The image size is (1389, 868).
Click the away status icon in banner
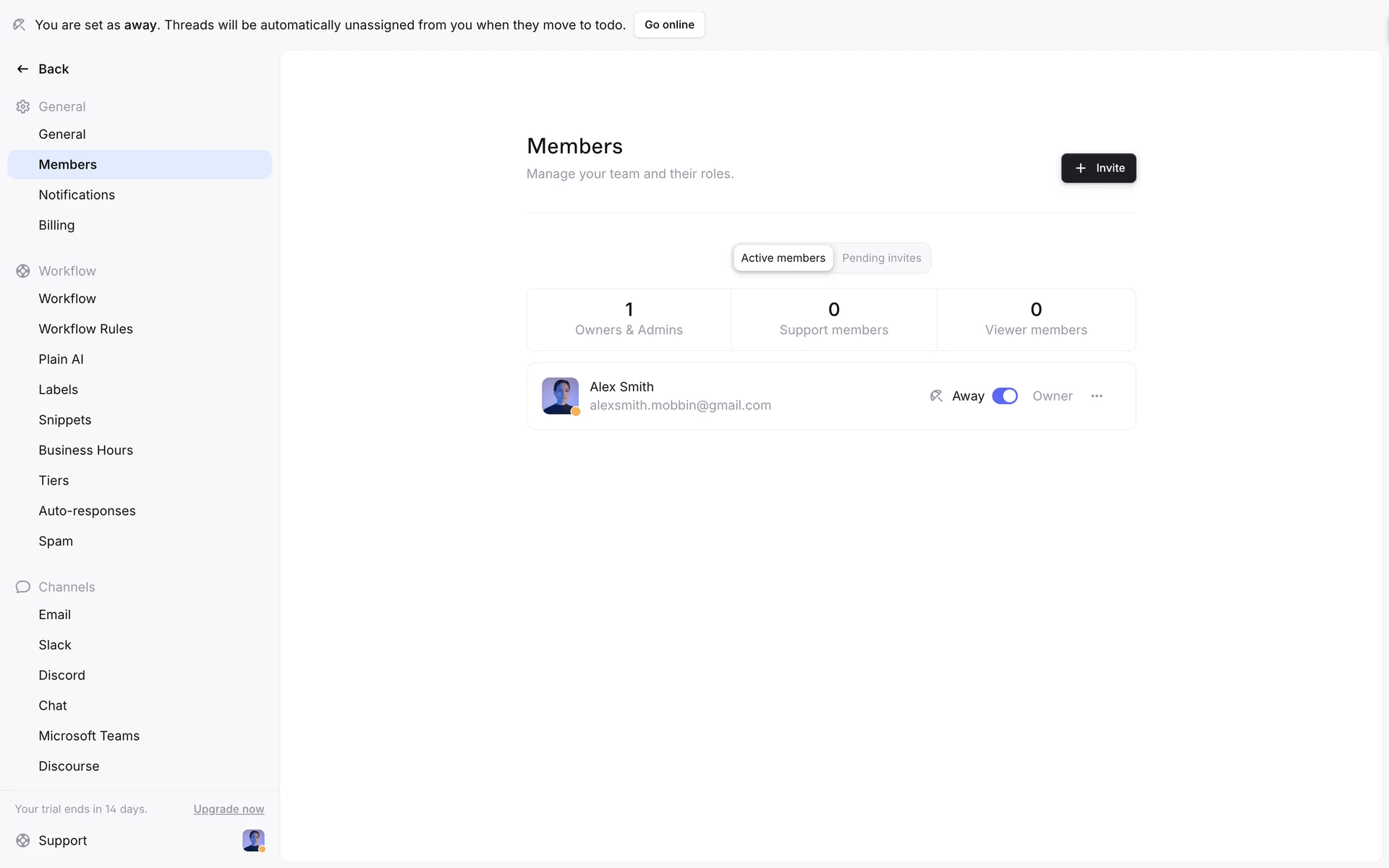[x=20, y=25]
